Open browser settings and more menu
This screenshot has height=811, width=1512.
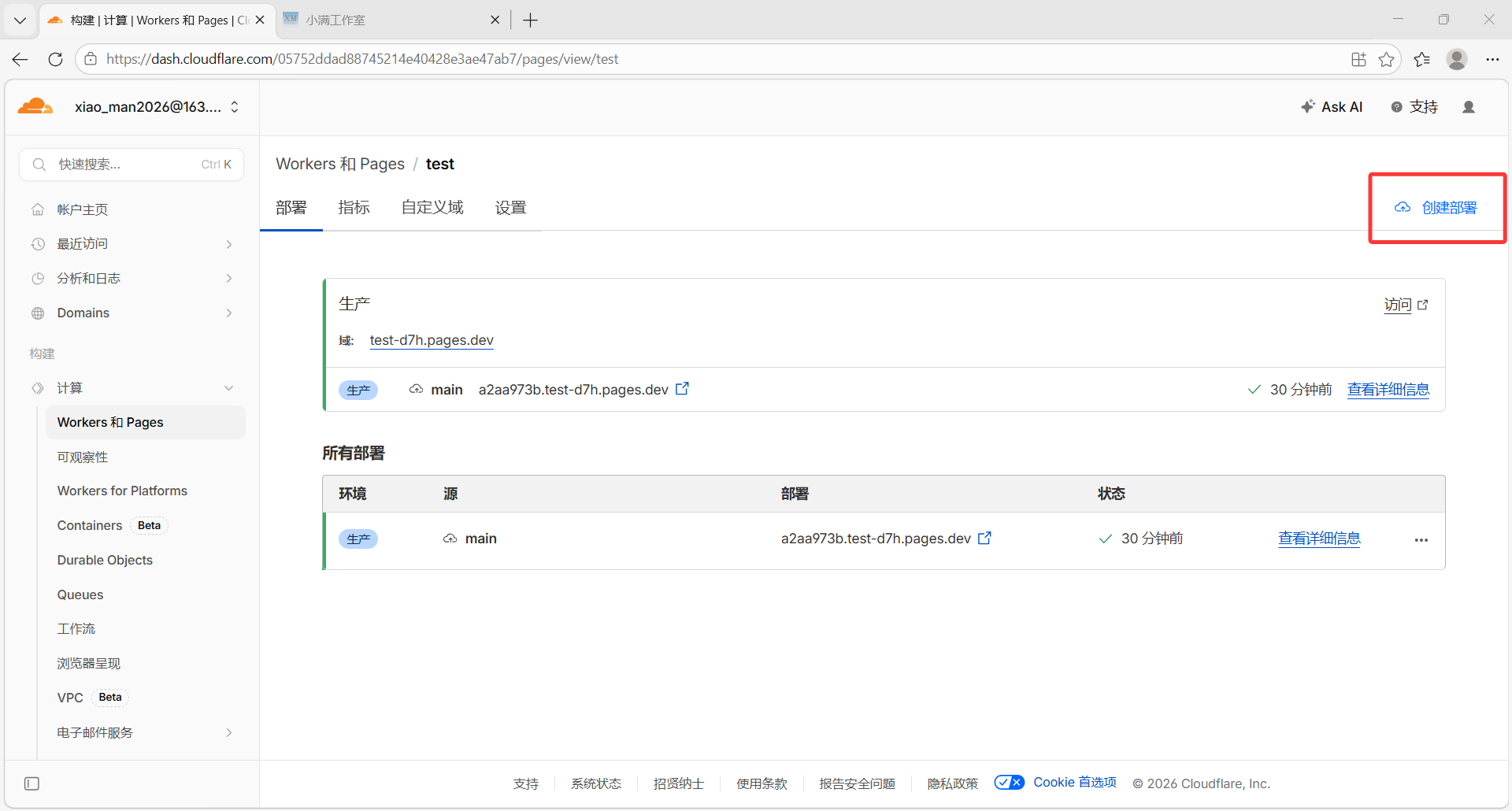tap(1492, 59)
